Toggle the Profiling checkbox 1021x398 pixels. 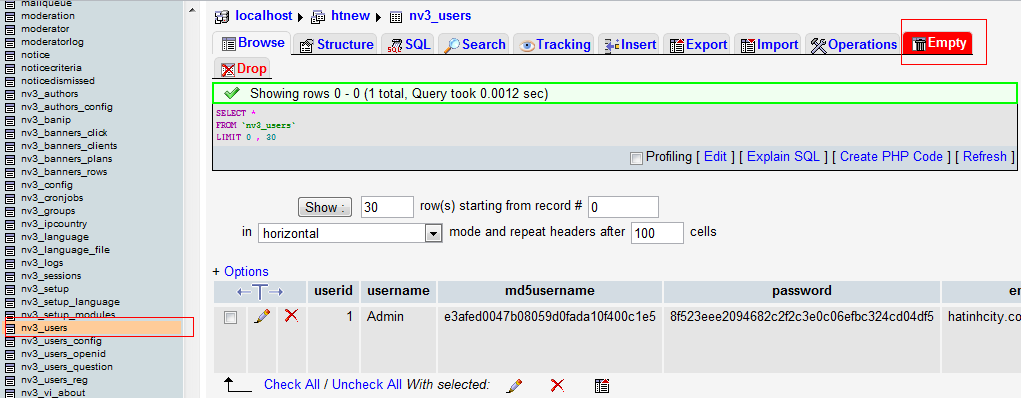click(x=636, y=158)
